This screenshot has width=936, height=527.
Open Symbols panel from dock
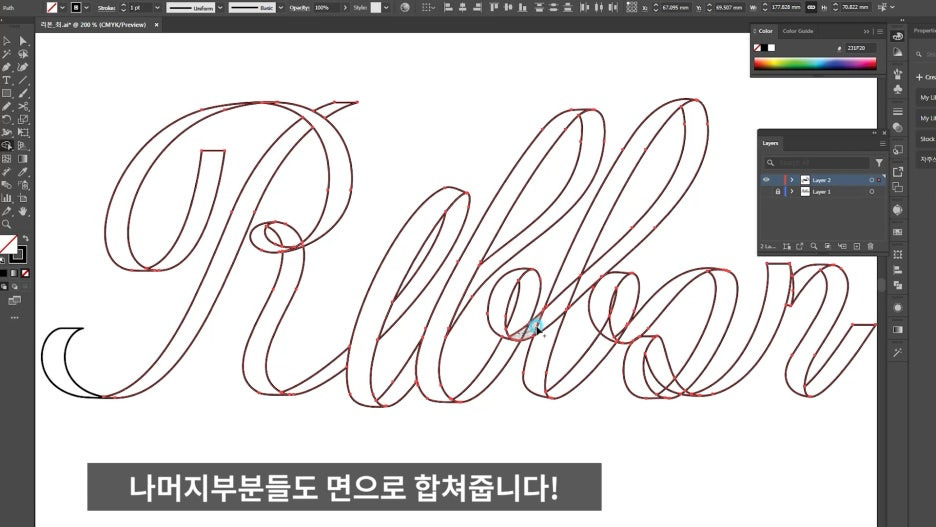pyautogui.click(x=898, y=90)
